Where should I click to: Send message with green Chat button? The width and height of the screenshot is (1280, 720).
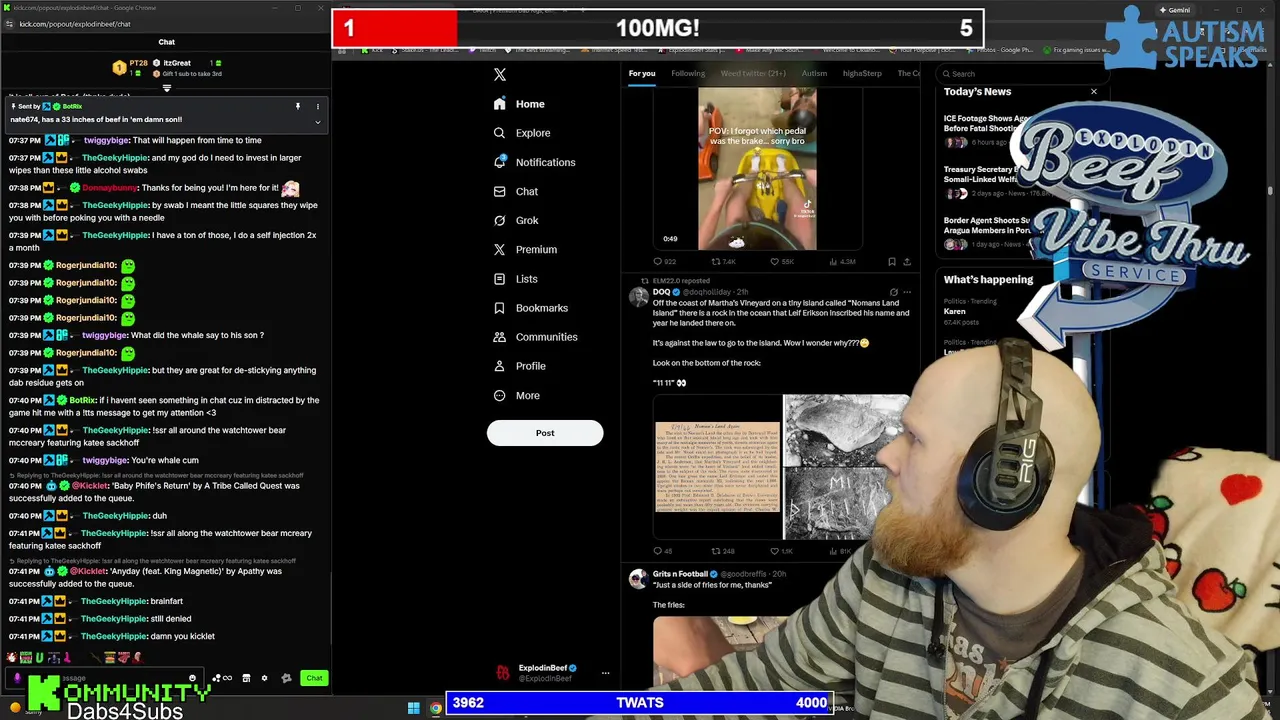[314, 678]
